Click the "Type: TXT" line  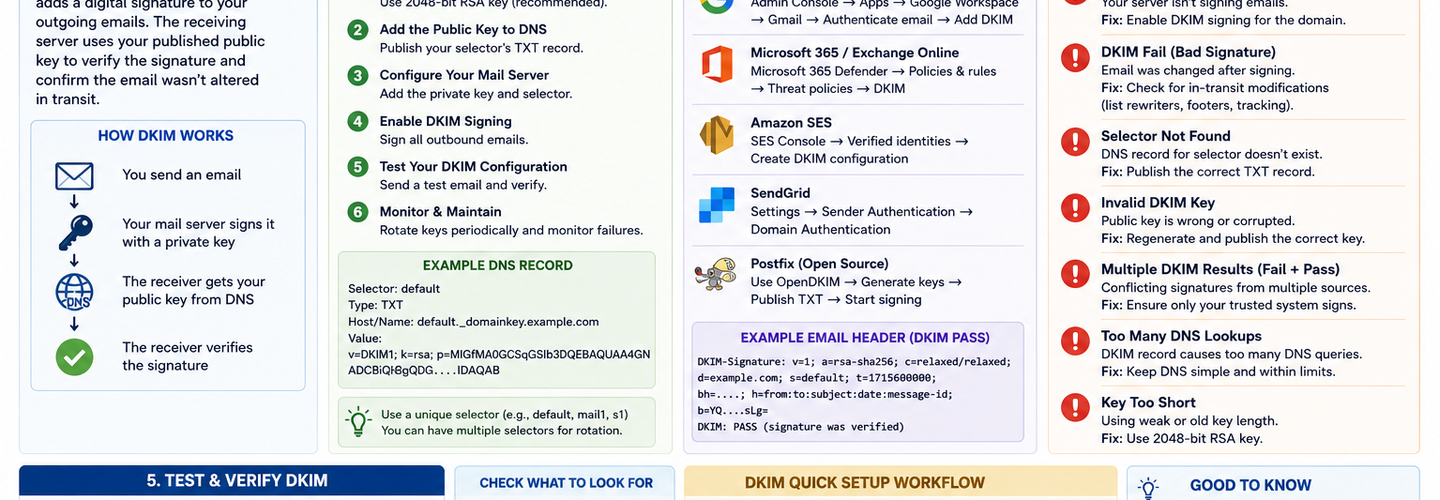pyautogui.click(x=376, y=306)
